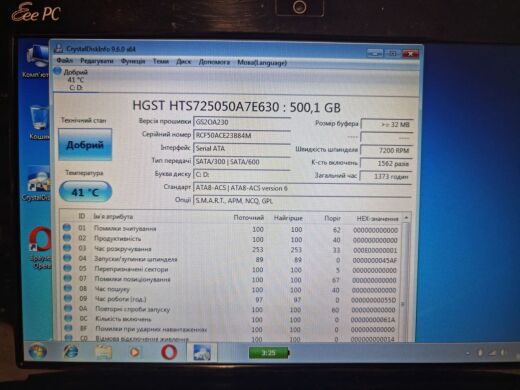Screen dimensions: 520x390
Task: Open the Recycle Bin desktop icon
Action: click(x=39, y=123)
